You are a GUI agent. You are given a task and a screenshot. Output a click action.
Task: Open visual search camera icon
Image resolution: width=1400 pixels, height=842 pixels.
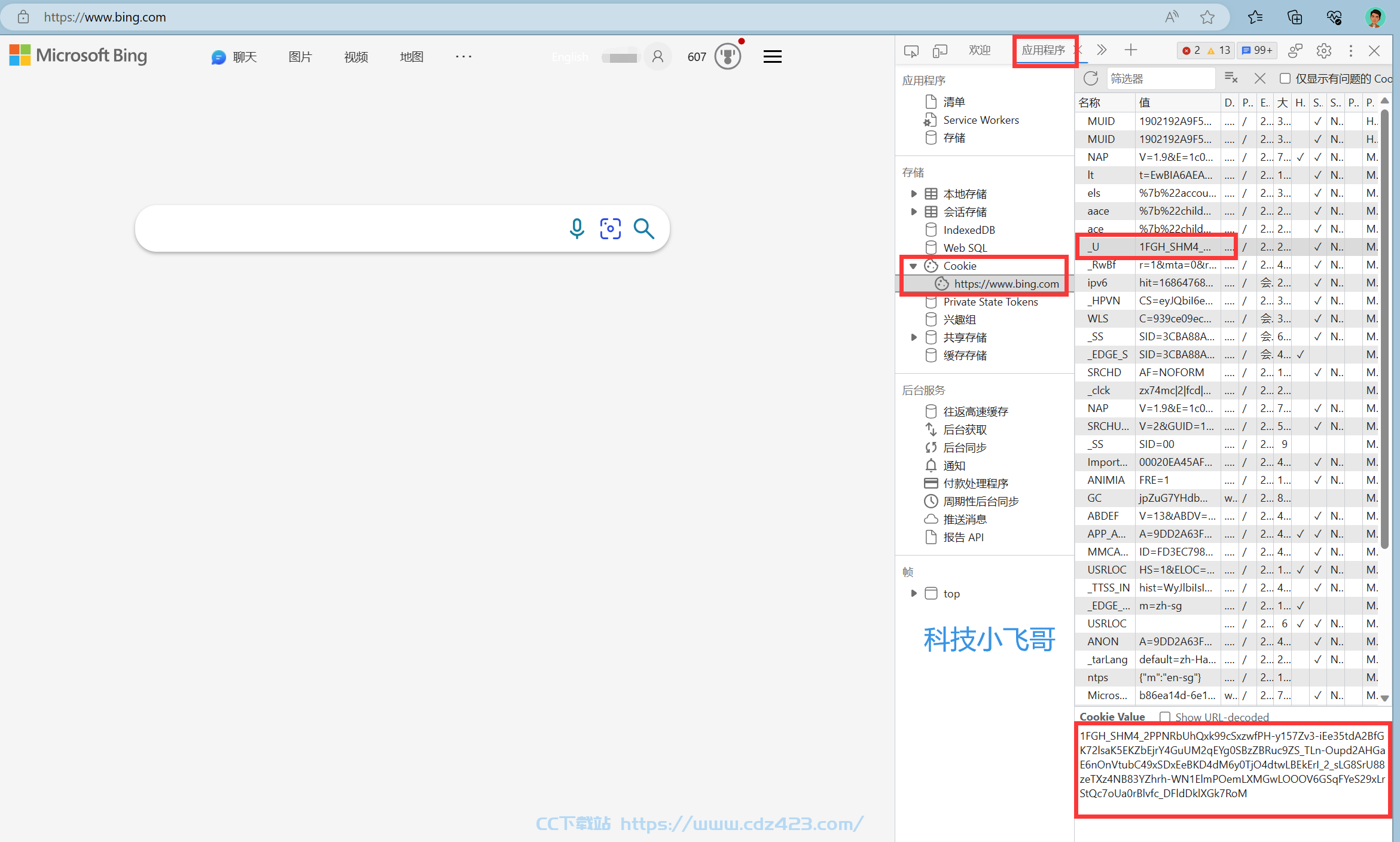coord(610,228)
